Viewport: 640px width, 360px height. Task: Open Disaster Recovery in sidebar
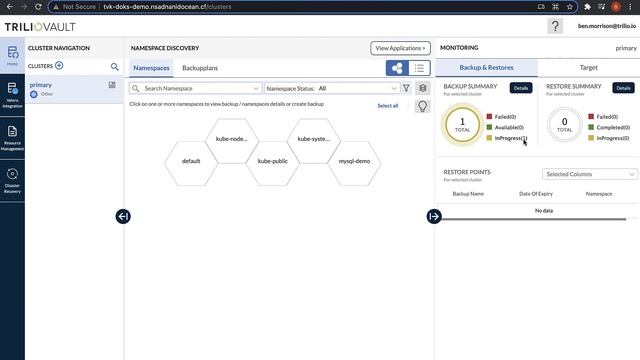point(12,180)
